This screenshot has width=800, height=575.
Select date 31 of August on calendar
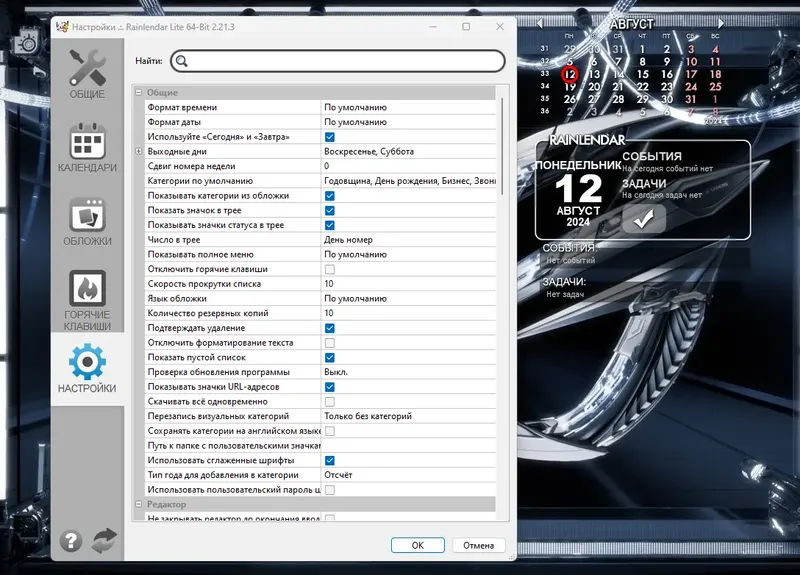691,99
